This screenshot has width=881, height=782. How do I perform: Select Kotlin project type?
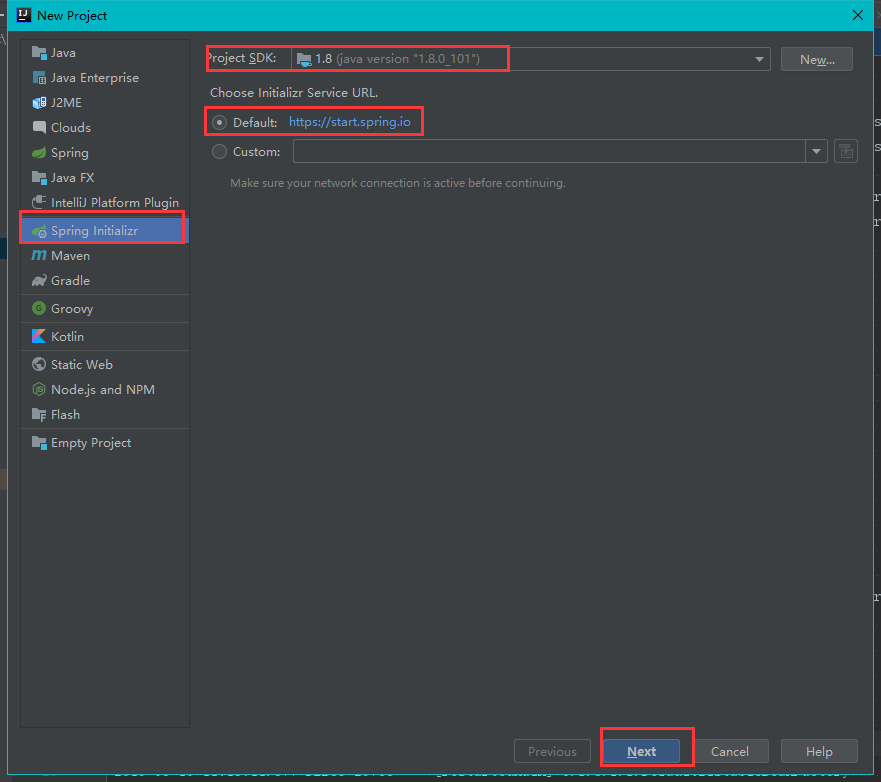(x=105, y=337)
